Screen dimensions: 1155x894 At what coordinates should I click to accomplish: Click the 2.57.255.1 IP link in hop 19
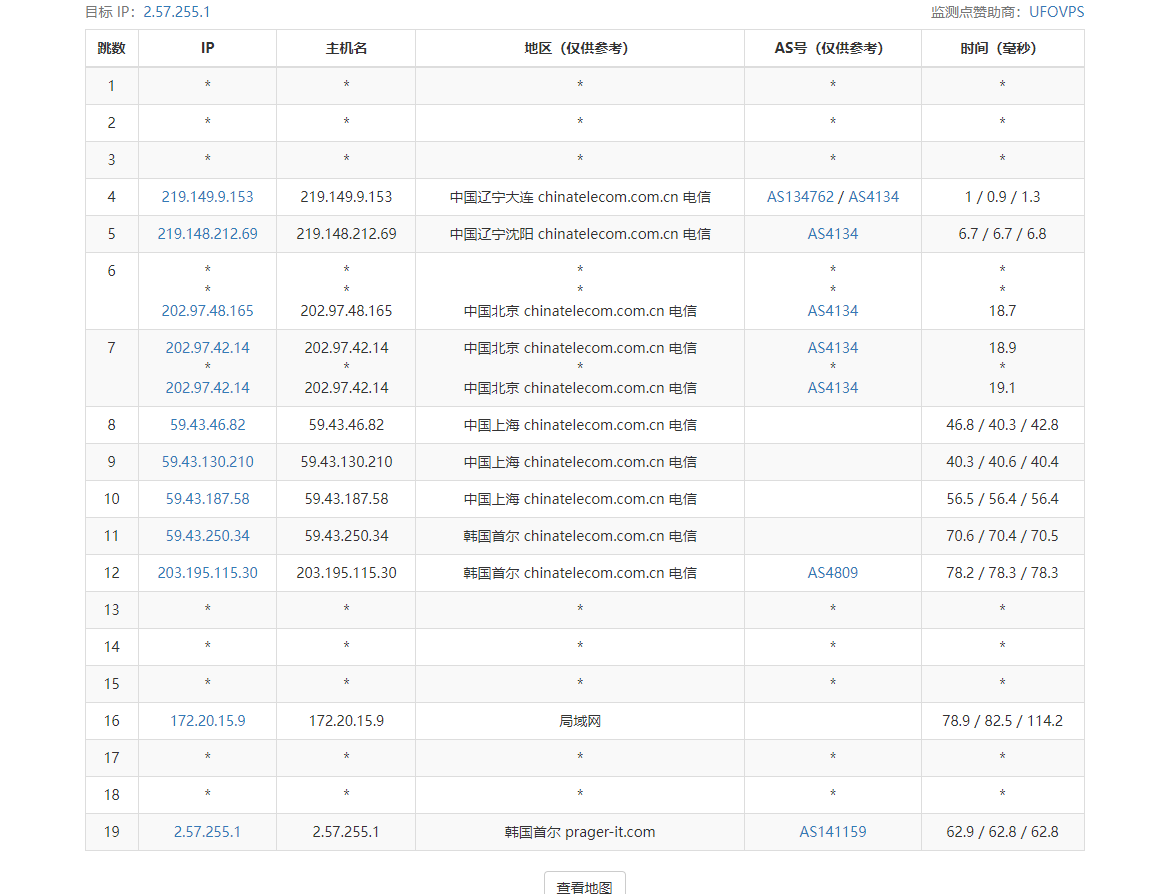[207, 832]
